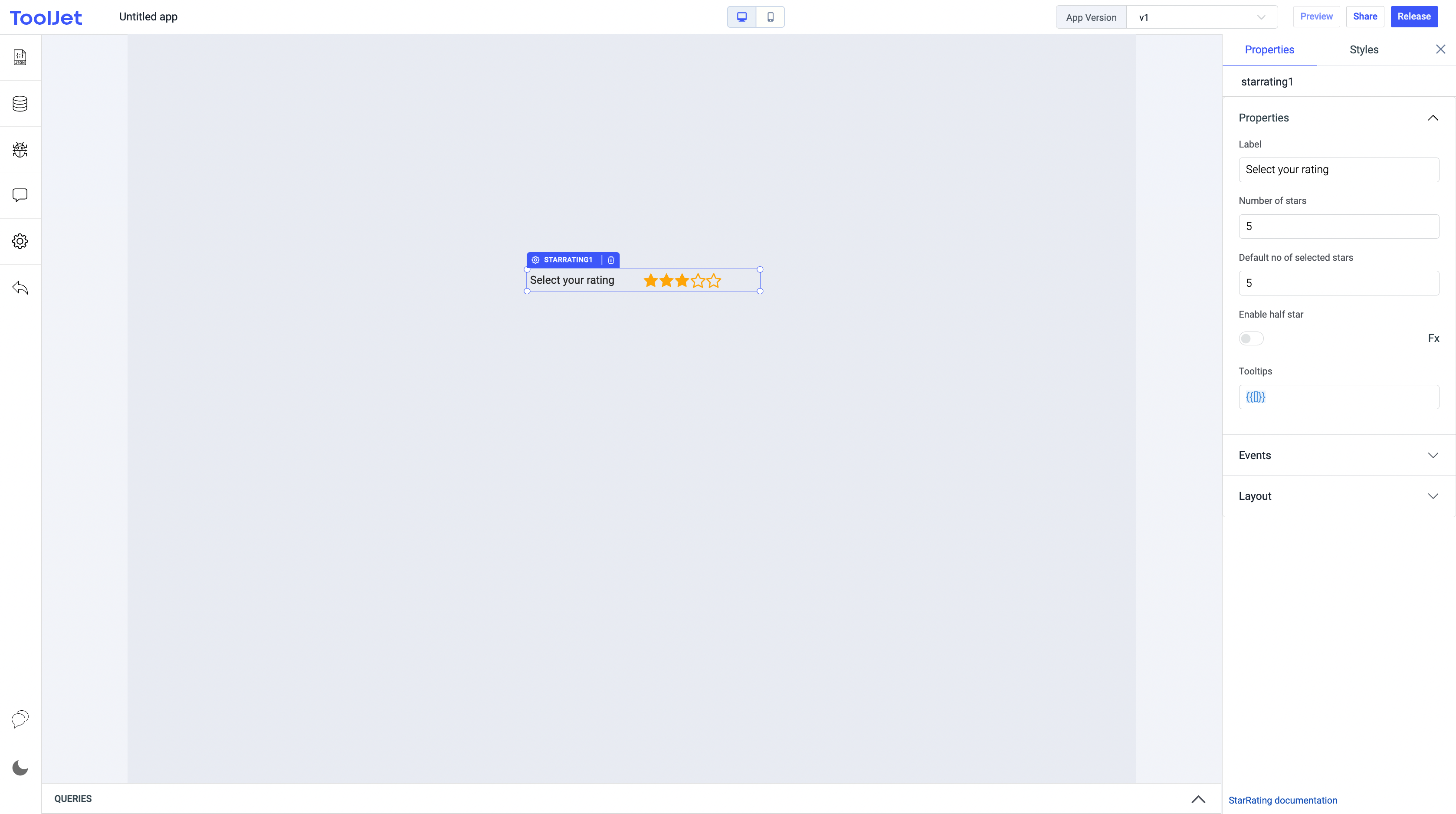The image size is (1456, 814).
Task: Switch to desktop layout view
Action: pyautogui.click(x=741, y=17)
